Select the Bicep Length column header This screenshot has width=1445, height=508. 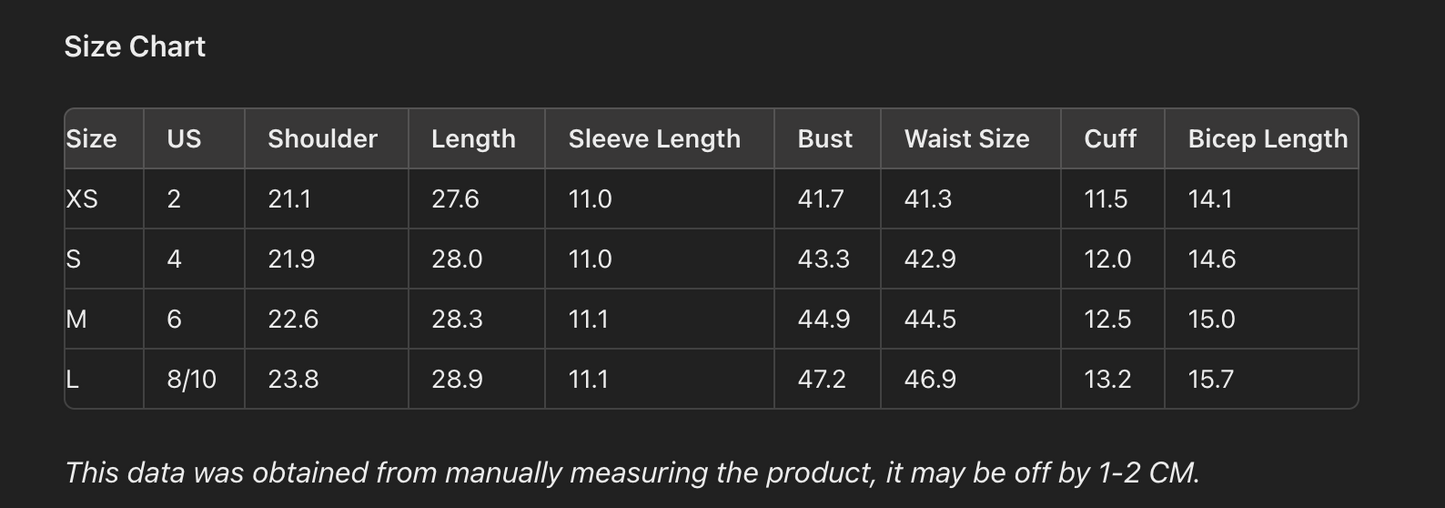coord(1267,139)
